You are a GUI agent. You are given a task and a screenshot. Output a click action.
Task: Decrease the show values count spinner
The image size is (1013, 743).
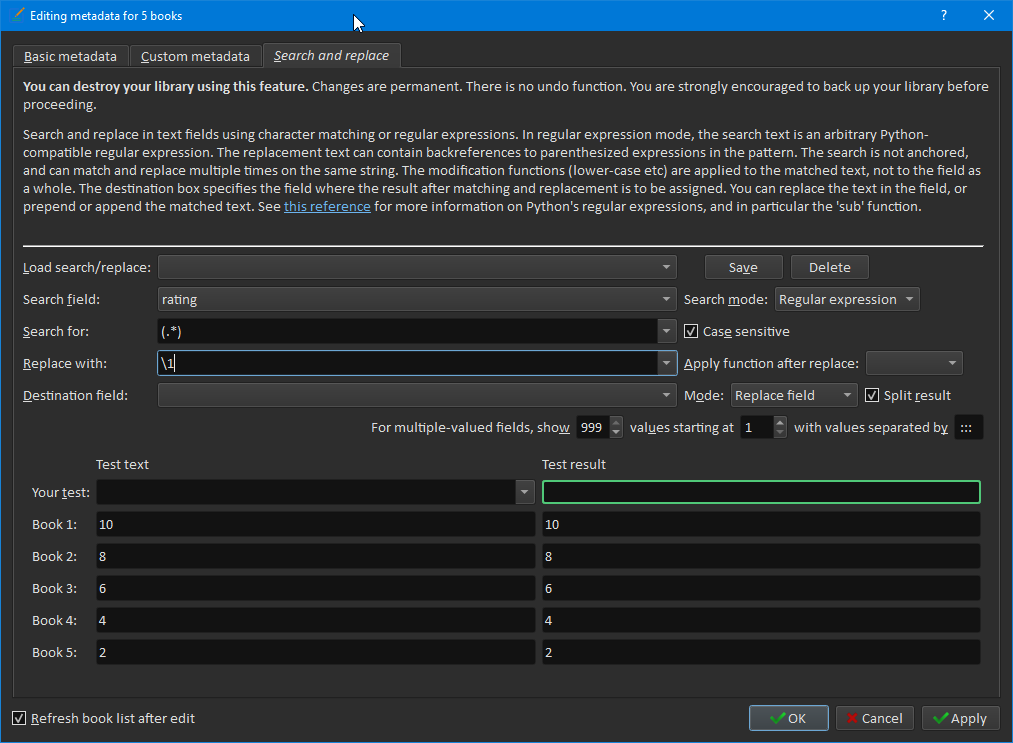(616, 434)
